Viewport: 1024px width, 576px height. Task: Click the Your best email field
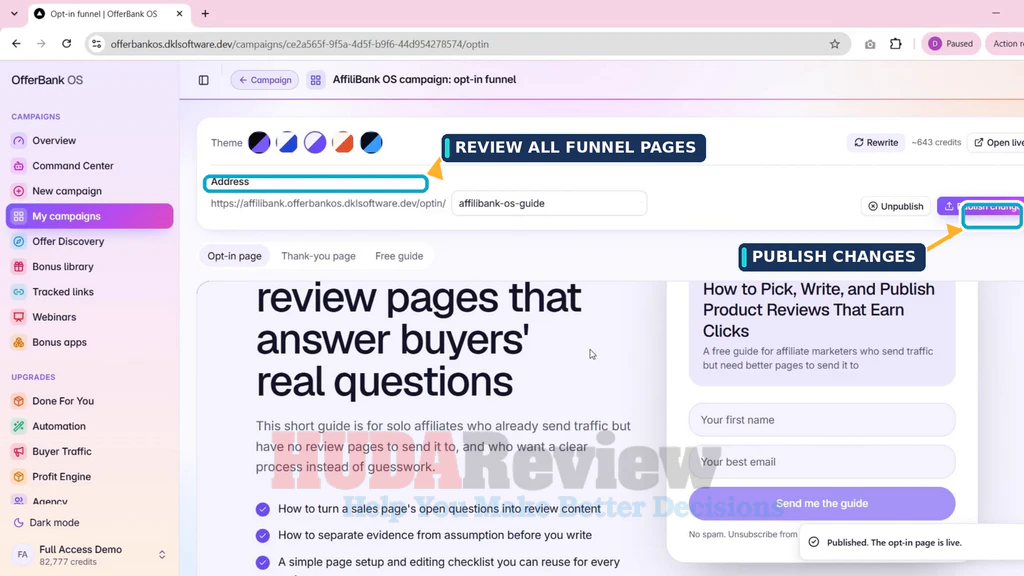coord(822,462)
